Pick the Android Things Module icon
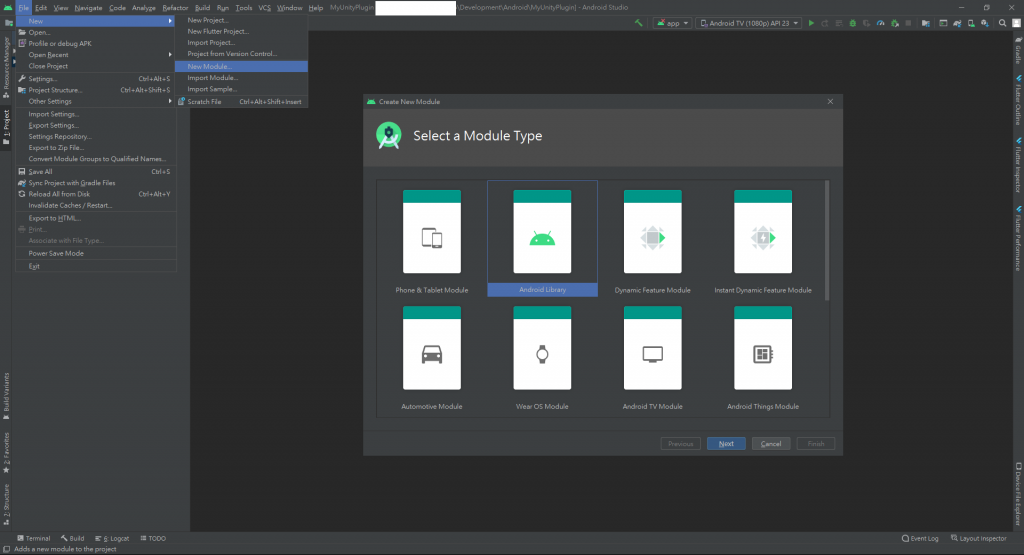 click(x=763, y=356)
